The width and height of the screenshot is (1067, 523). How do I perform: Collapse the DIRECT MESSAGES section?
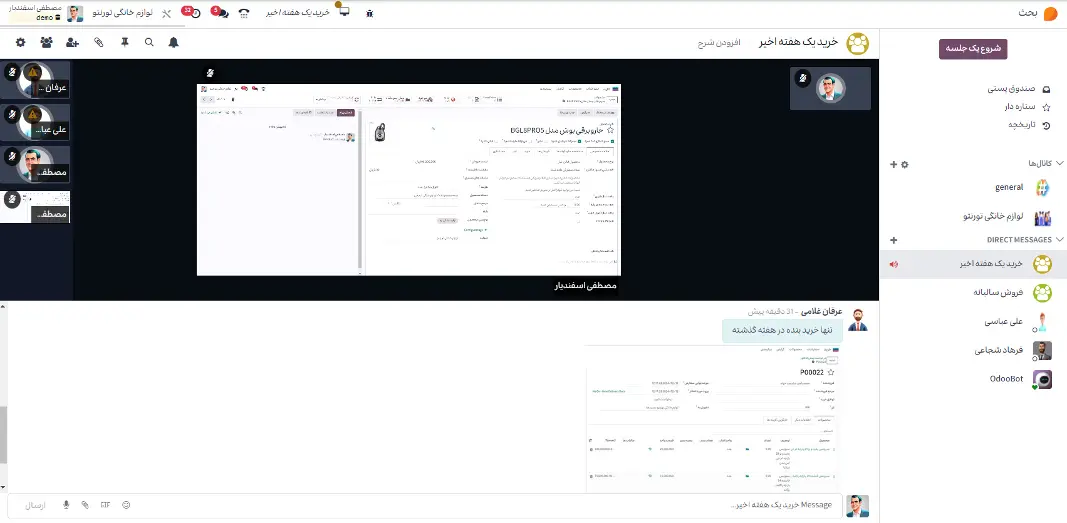point(1060,240)
